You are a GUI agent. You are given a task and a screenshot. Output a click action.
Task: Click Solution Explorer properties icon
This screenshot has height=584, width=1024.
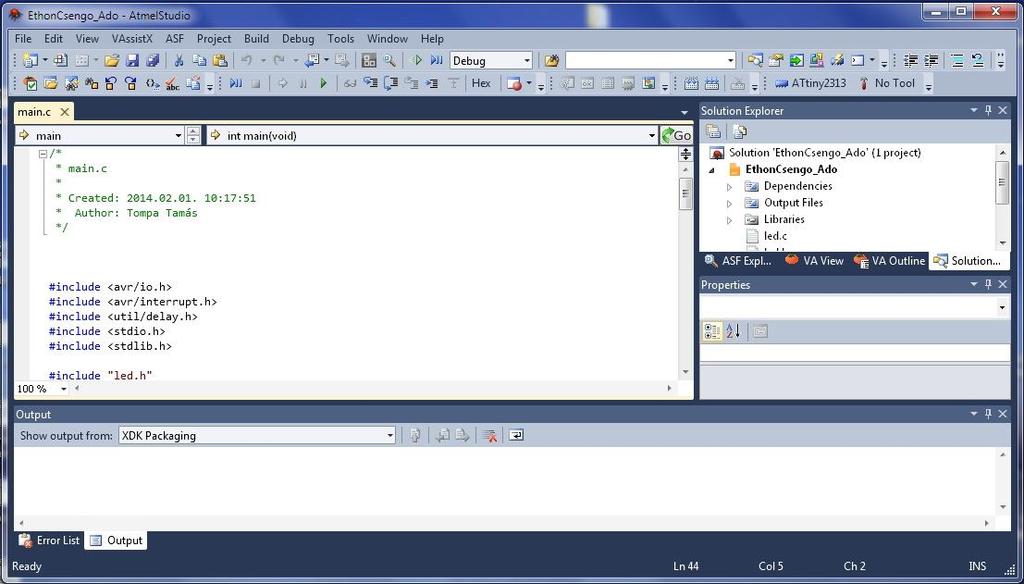pyautogui.click(x=713, y=132)
